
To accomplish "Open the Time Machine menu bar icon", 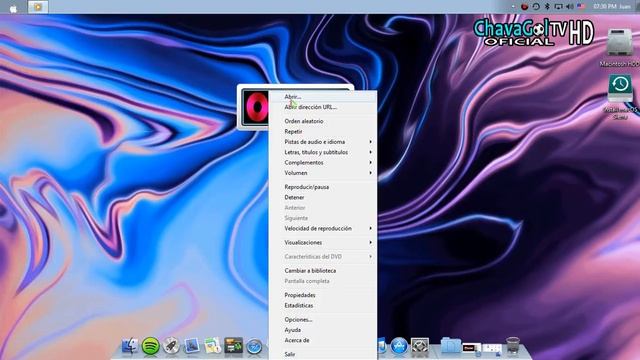I will [x=536, y=7].
